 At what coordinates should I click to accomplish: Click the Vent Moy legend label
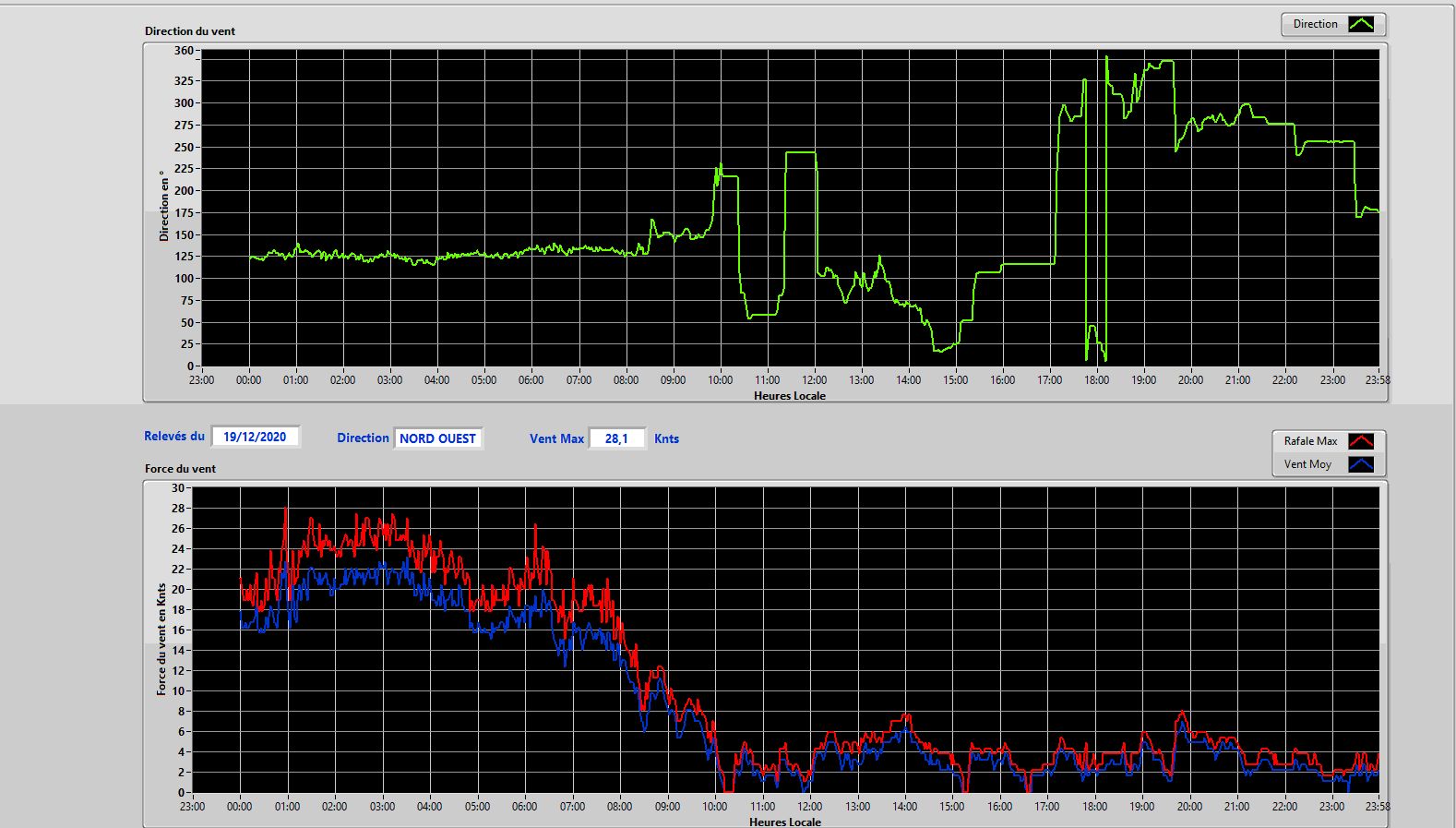[1307, 464]
